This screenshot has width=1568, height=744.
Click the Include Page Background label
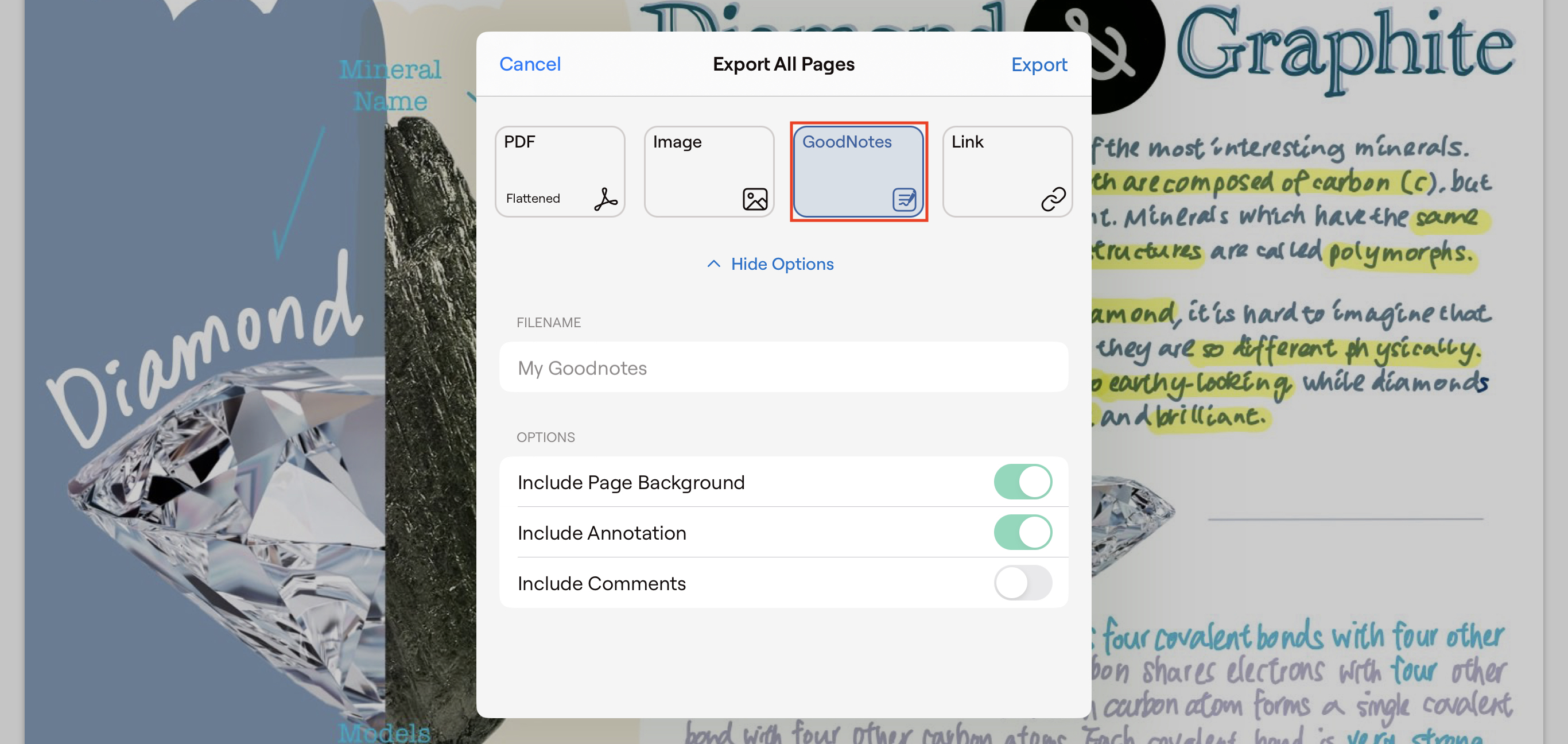[631, 482]
